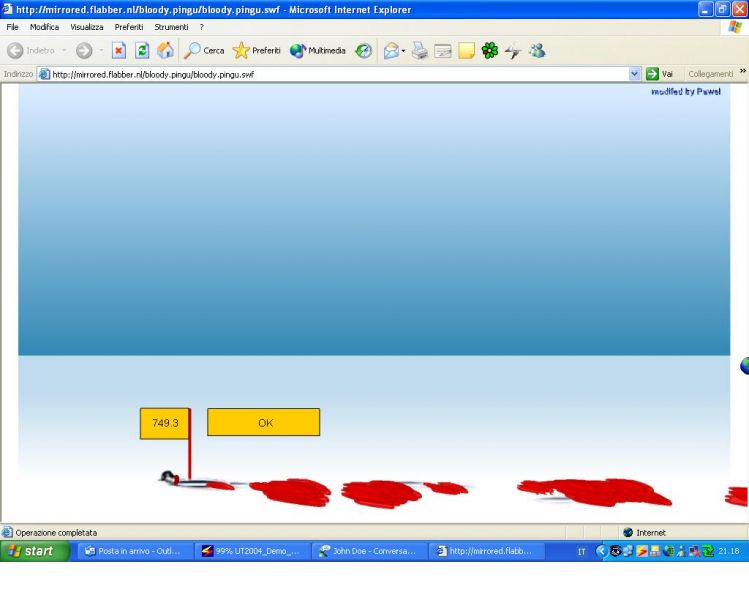Click the yellow OK button in the game
This screenshot has width=749, height=600.
(x=264, y=422)
